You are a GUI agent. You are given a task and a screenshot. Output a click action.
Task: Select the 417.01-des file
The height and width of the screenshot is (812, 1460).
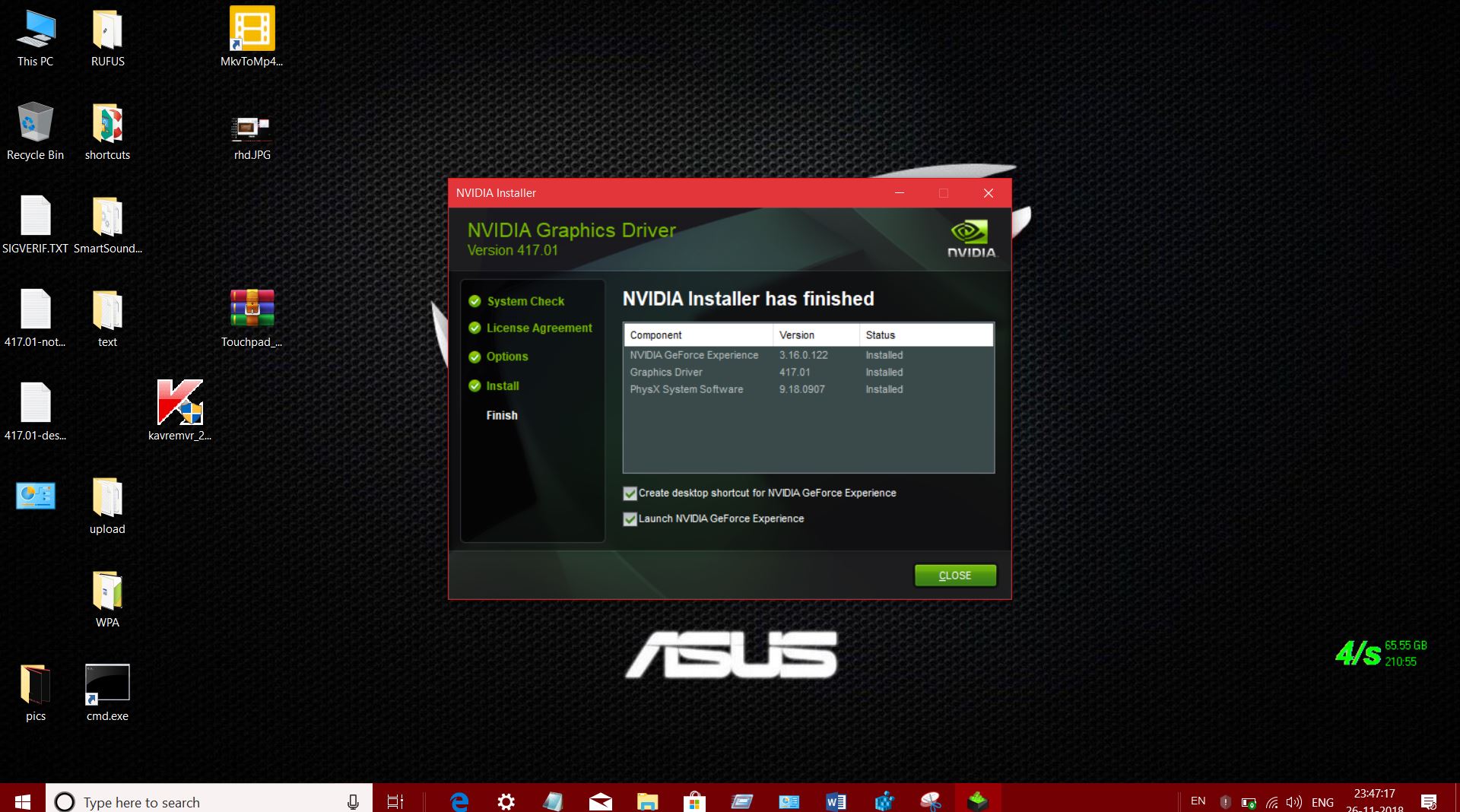coord(35,412)
